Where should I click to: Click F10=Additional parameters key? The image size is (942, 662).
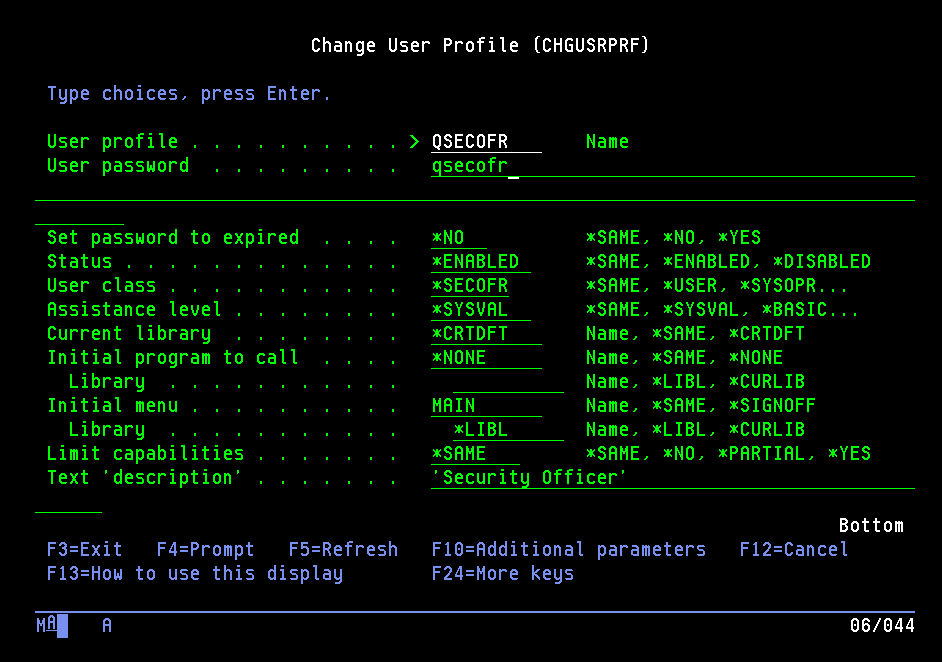point(569,550)
